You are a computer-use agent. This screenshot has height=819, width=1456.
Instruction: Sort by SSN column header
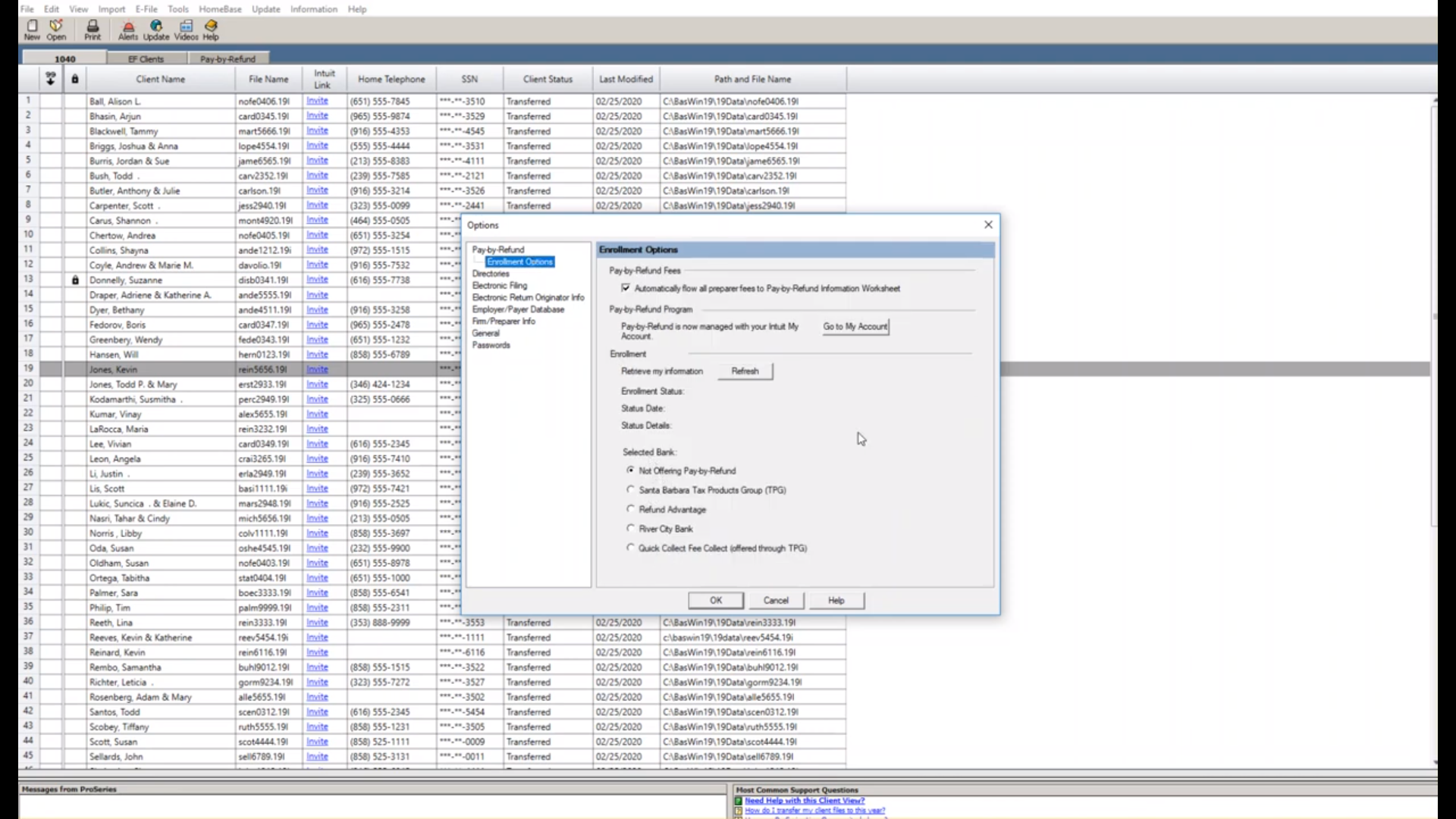click(469, 79)
